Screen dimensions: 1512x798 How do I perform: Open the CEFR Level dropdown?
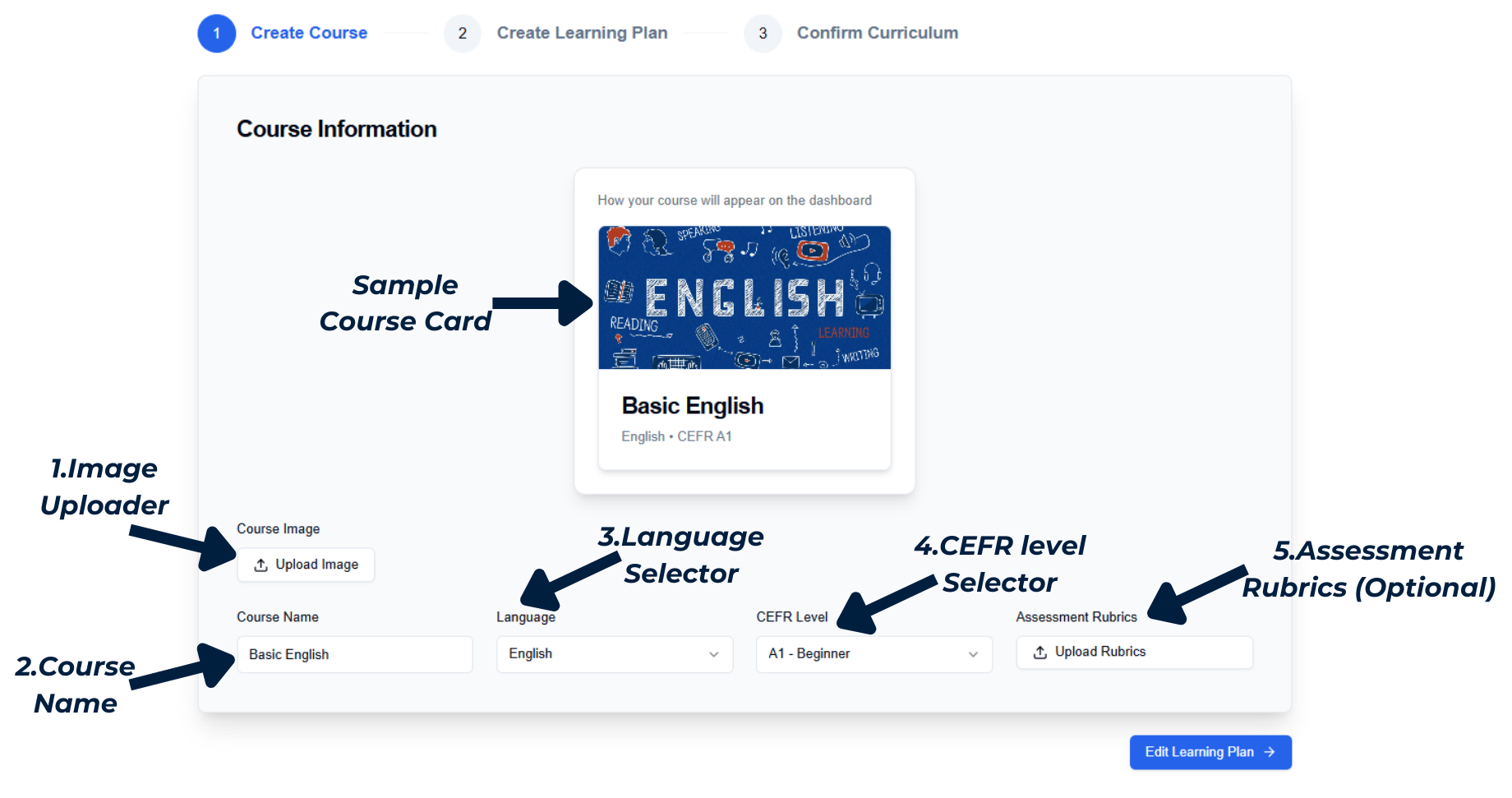tap(874, 654)
